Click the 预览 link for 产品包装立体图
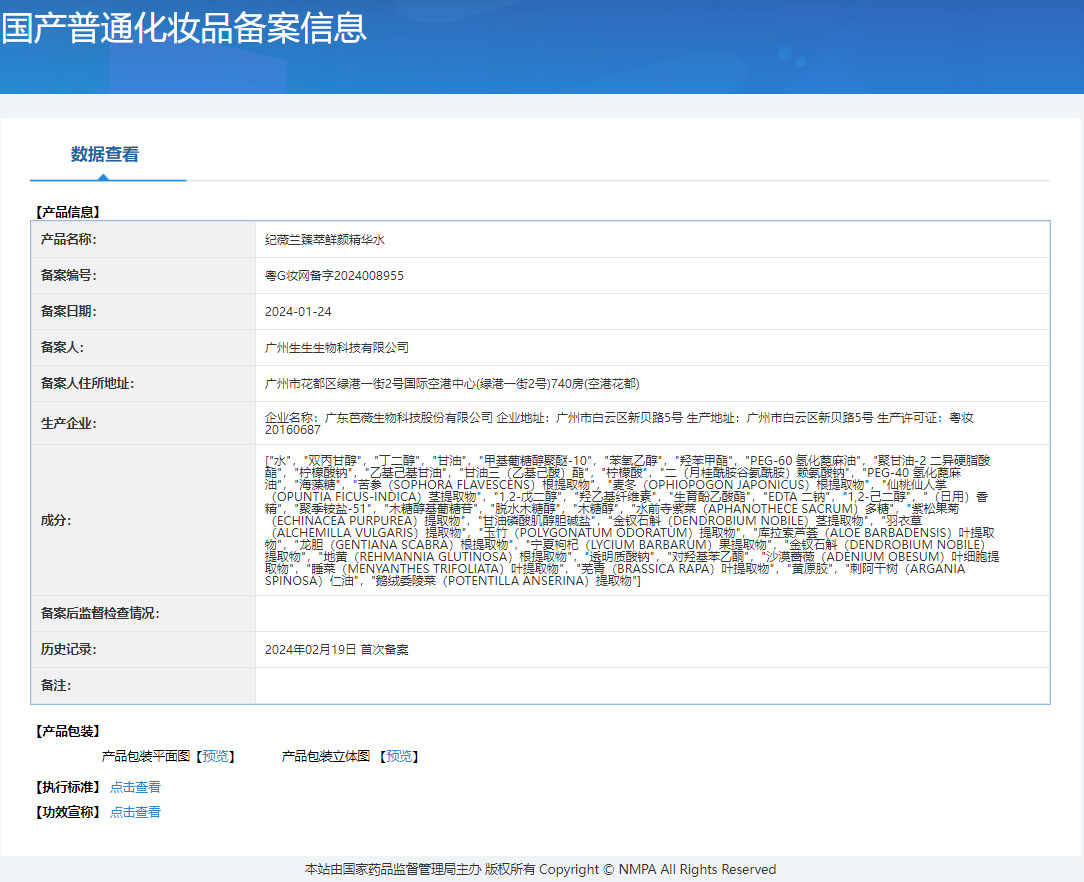 (x=399, y=756)
